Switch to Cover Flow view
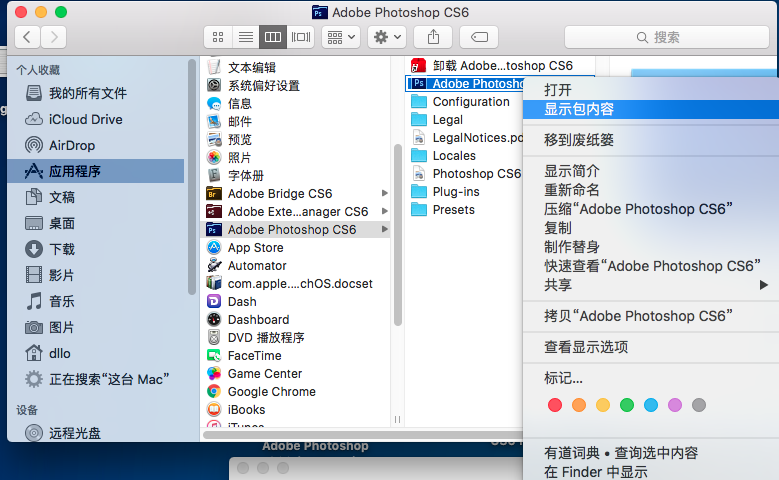The image size is (779, 480). (x=301, y=37)
